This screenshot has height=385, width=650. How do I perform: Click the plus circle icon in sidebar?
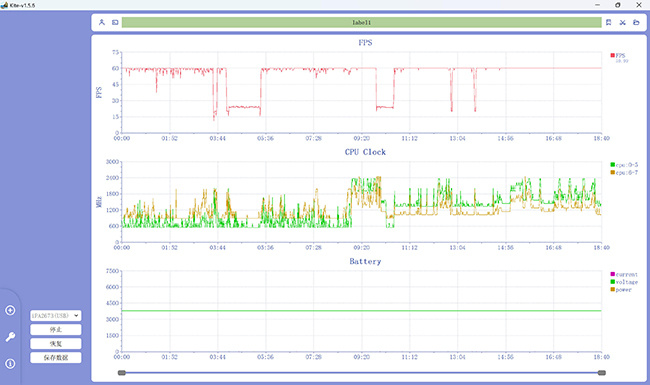pyautogui.click(x=10, y=310)
